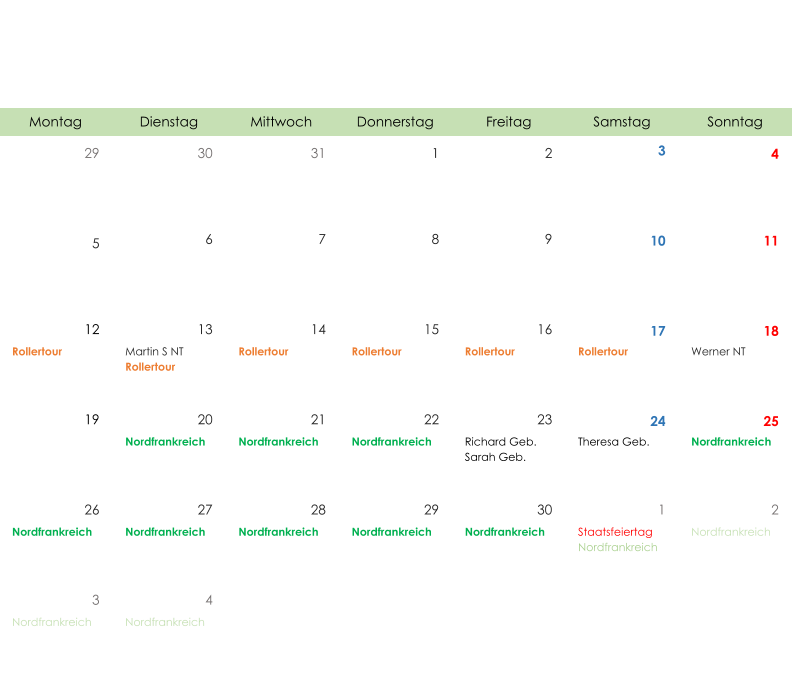Select the Donnerstag column header

click(x=395, y=122)
